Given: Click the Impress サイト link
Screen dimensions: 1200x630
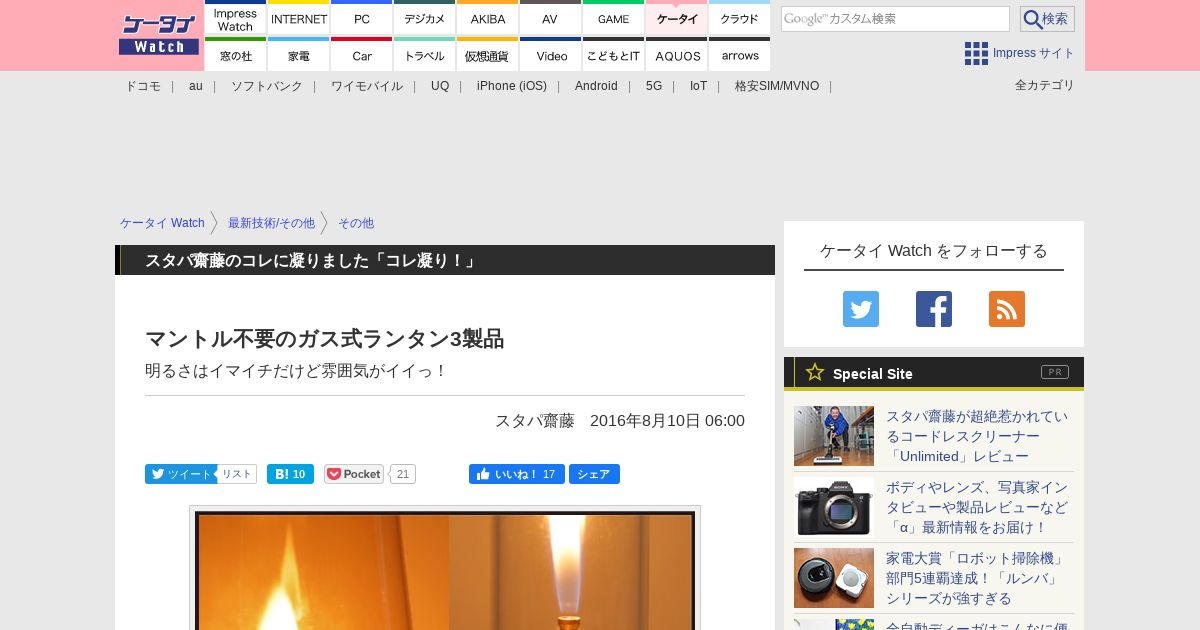Looking at the screenshot, I should tap(1034, 53).
